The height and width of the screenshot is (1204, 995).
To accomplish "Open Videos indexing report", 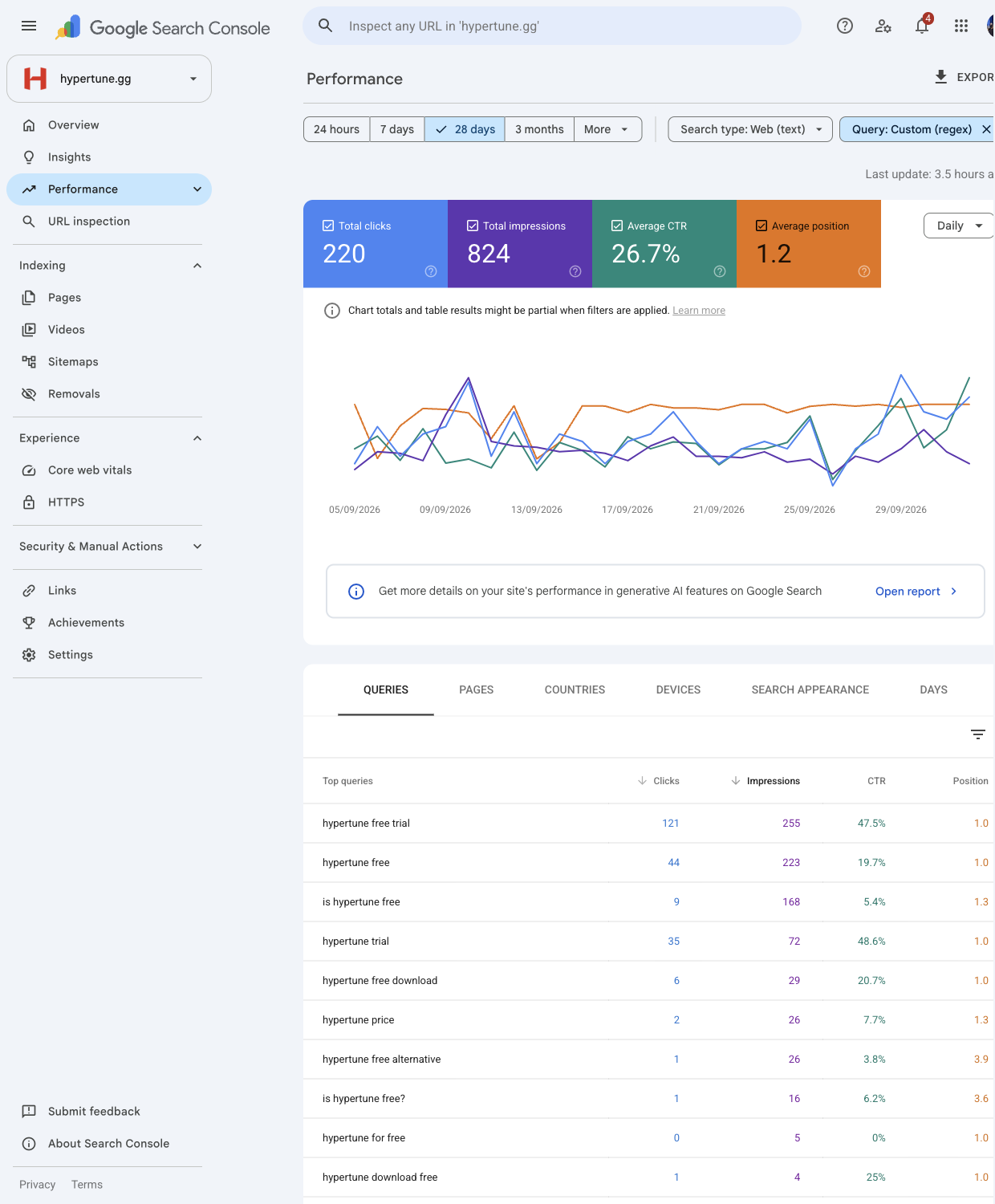I will tap(109, 330).
